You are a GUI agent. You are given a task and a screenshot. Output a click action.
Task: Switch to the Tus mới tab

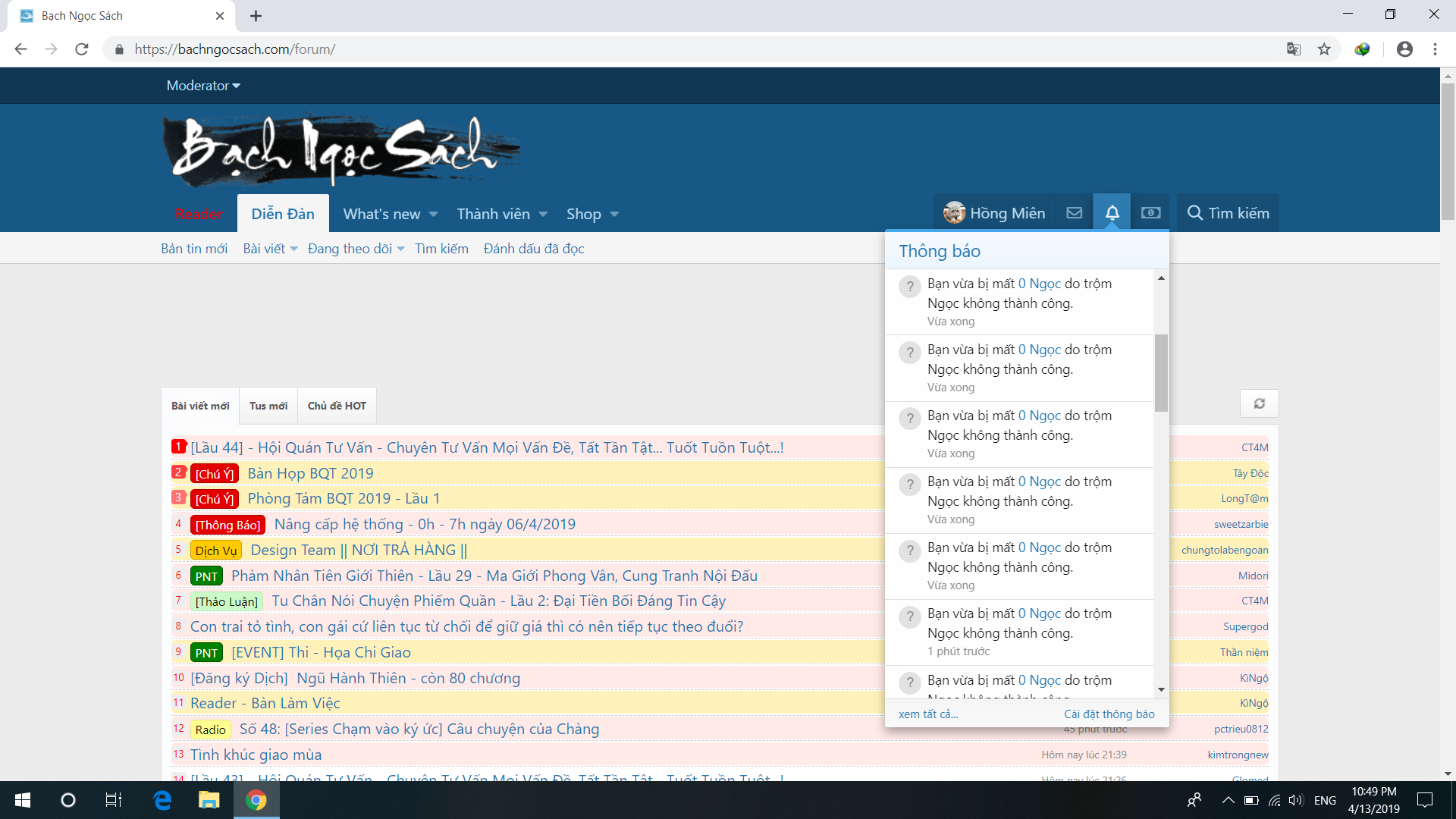268,406
